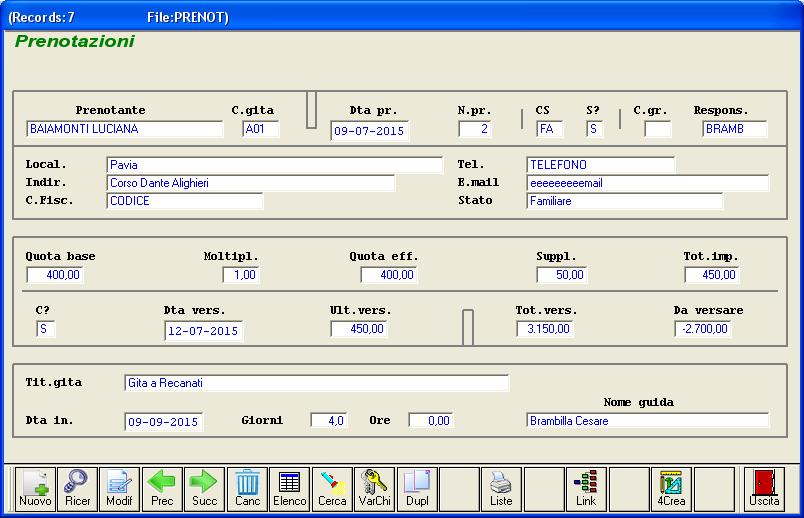The height and width of the screenshot is (518, 804).
Task: Click the Cerca flashlight icon
Action: [x=332, y=489]
